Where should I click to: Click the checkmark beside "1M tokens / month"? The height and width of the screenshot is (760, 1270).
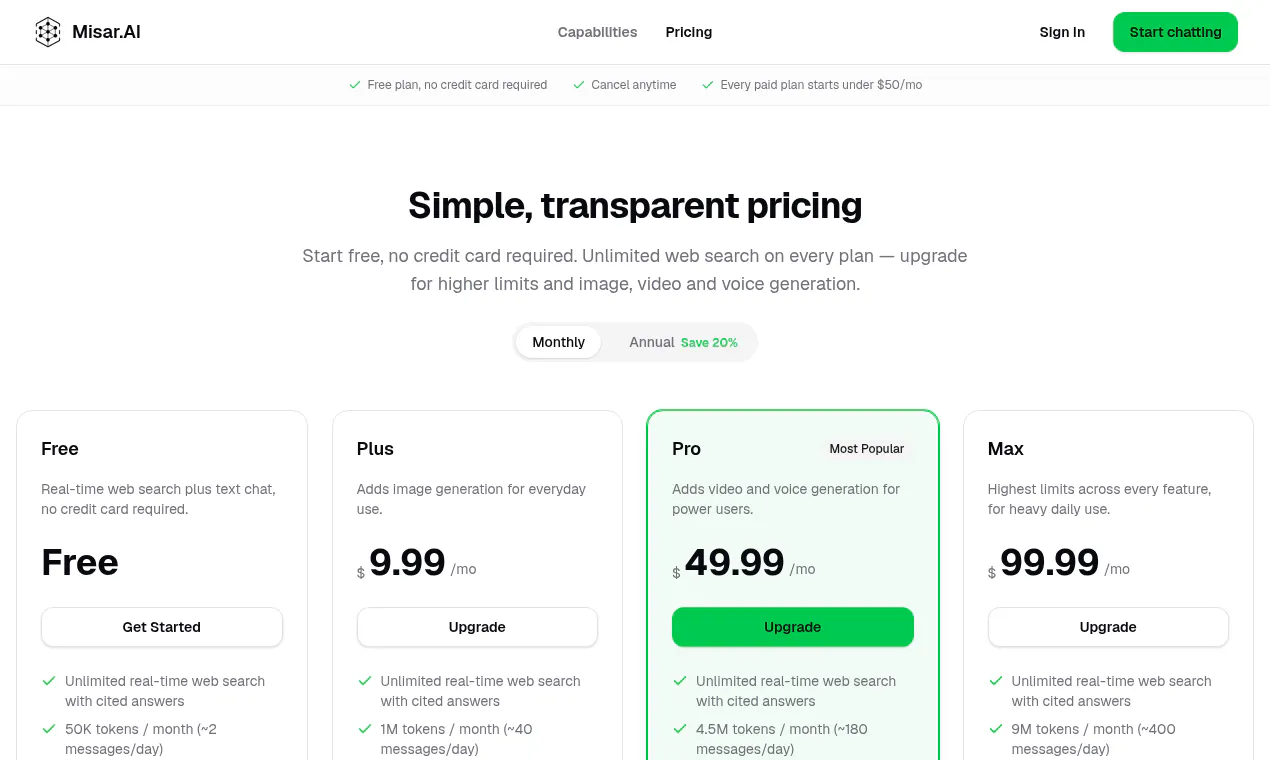[364, 729]
